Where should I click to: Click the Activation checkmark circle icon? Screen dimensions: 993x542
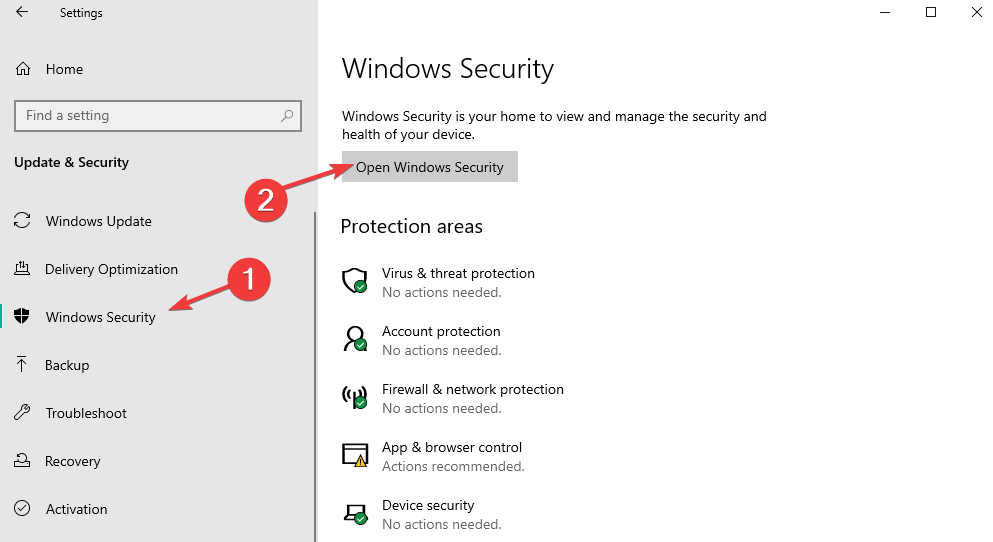tap(22, 508)
